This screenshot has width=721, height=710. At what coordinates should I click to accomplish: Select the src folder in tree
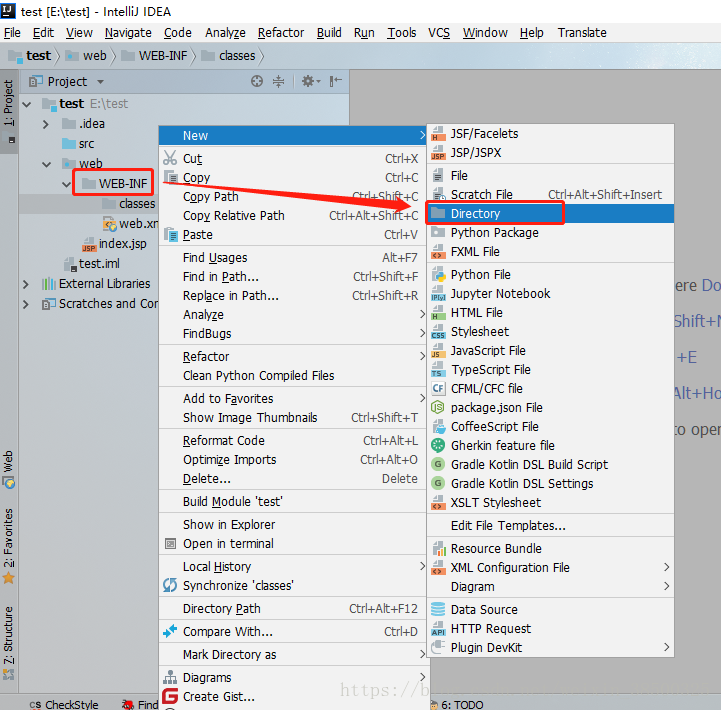tap(78, 144)
